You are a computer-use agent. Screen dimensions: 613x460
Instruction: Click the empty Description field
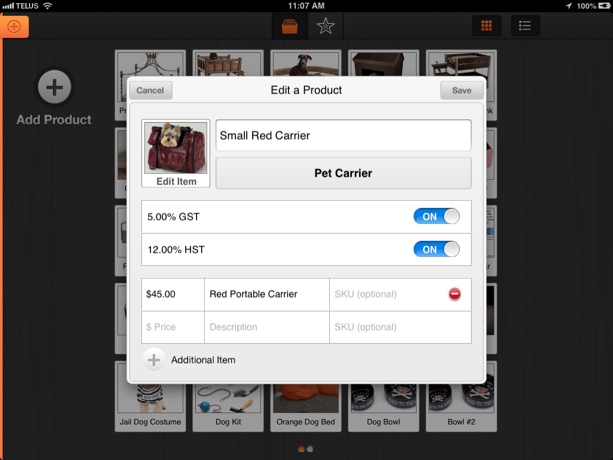pos(267,327)
